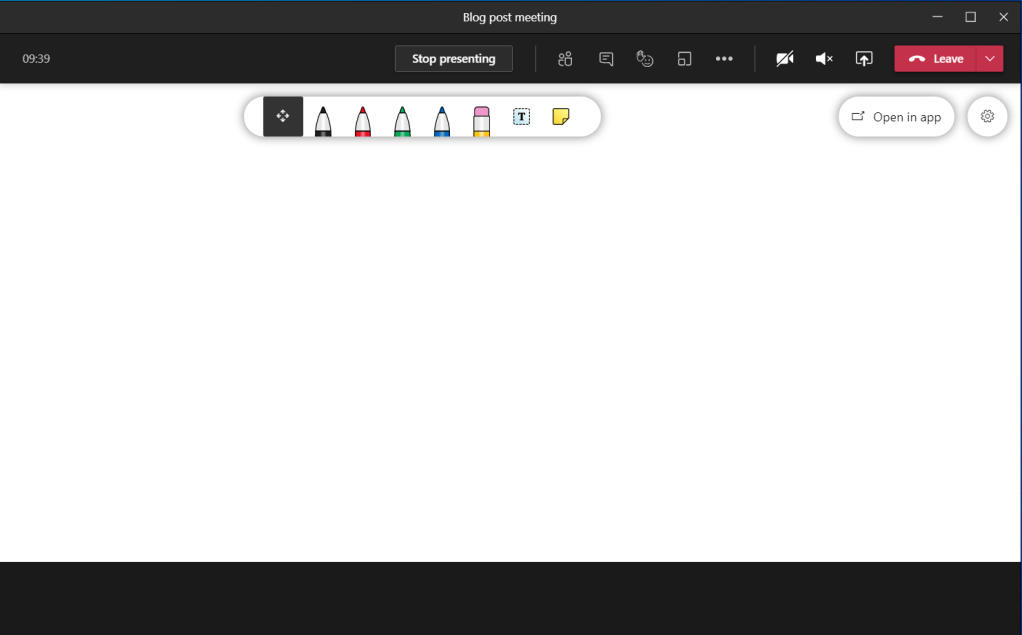
Task: Turn on the camera
Action: [x=785, y=59]
